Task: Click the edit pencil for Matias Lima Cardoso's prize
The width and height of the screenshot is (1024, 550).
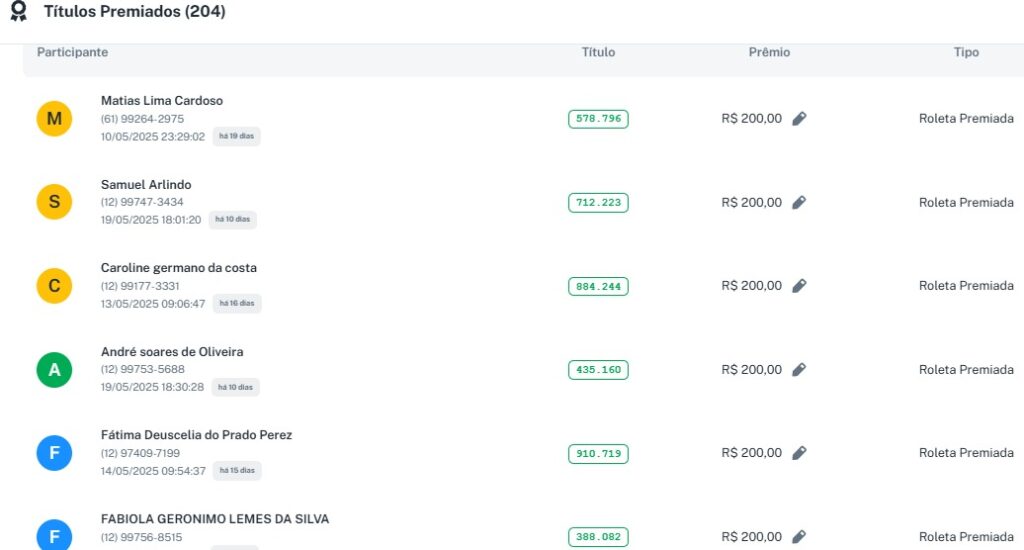Action: (x=799, y=119)
